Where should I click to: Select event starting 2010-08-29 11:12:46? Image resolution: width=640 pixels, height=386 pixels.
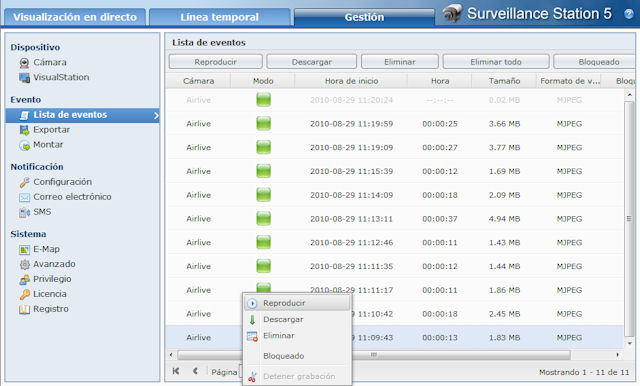[394, 242]
